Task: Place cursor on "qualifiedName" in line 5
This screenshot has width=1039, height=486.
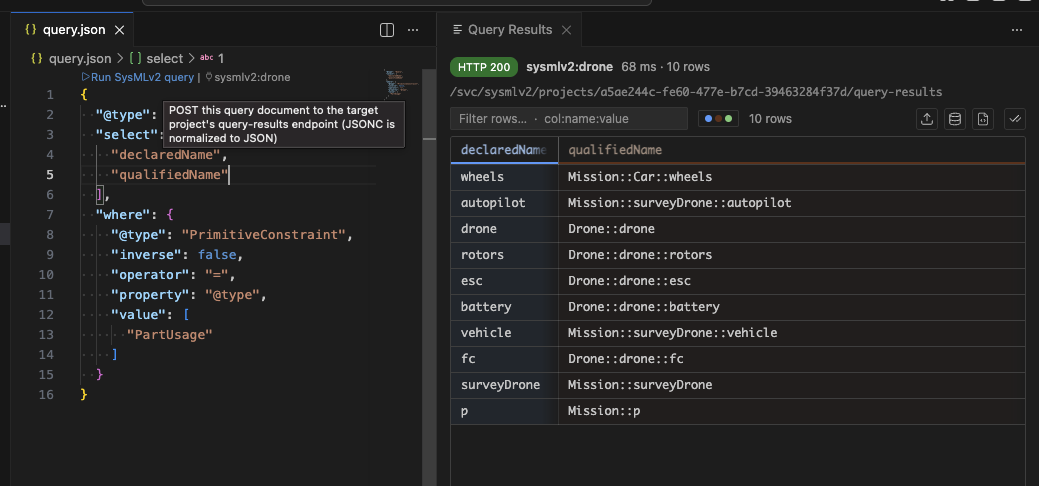Action: tap(169, 174)
